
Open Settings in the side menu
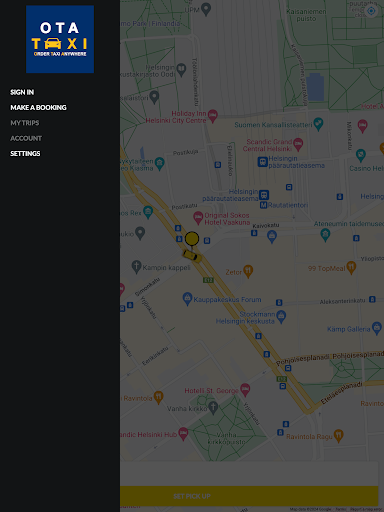(25, 154)
